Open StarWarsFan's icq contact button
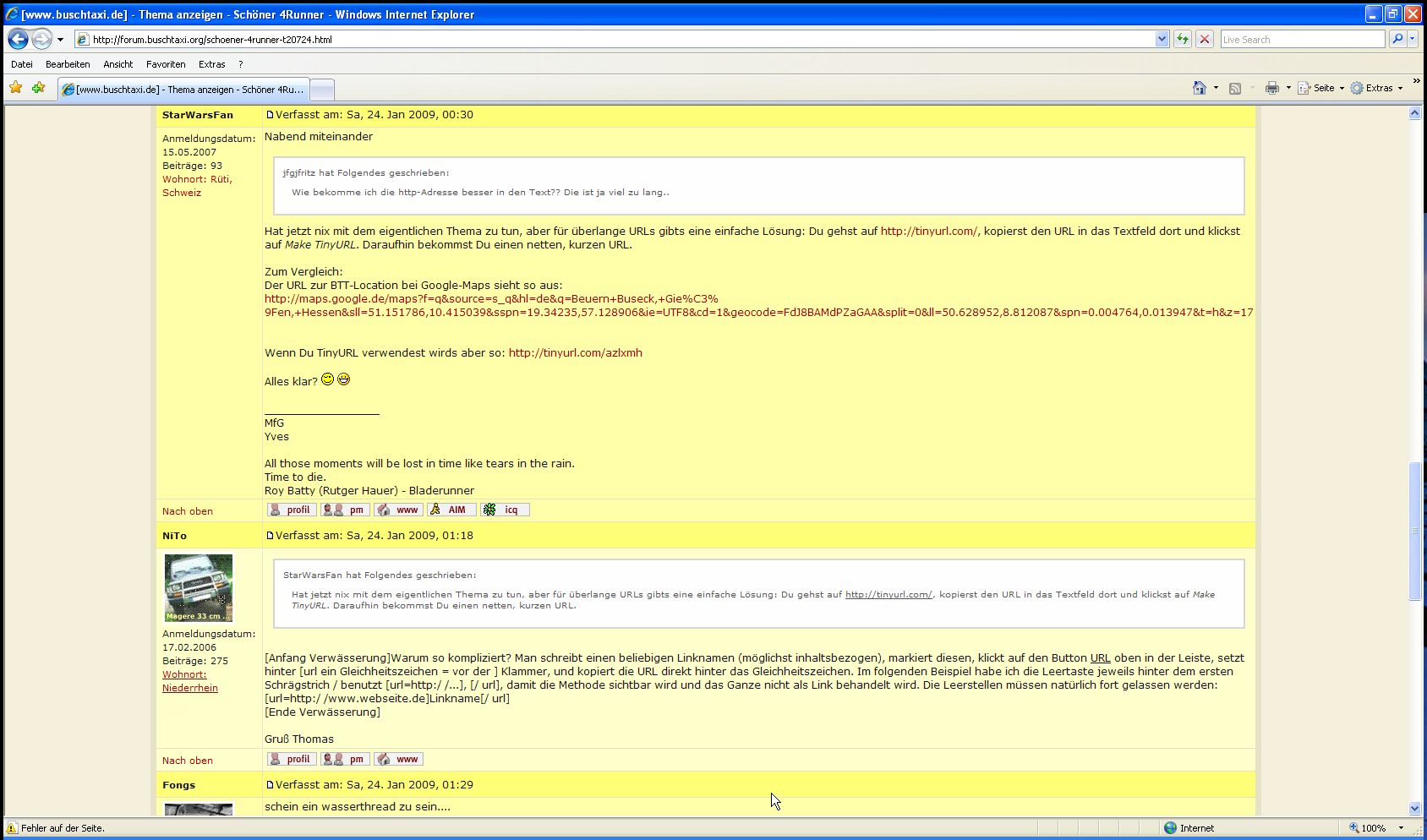This screenshot has height=840, width=1427. point(505,510)
